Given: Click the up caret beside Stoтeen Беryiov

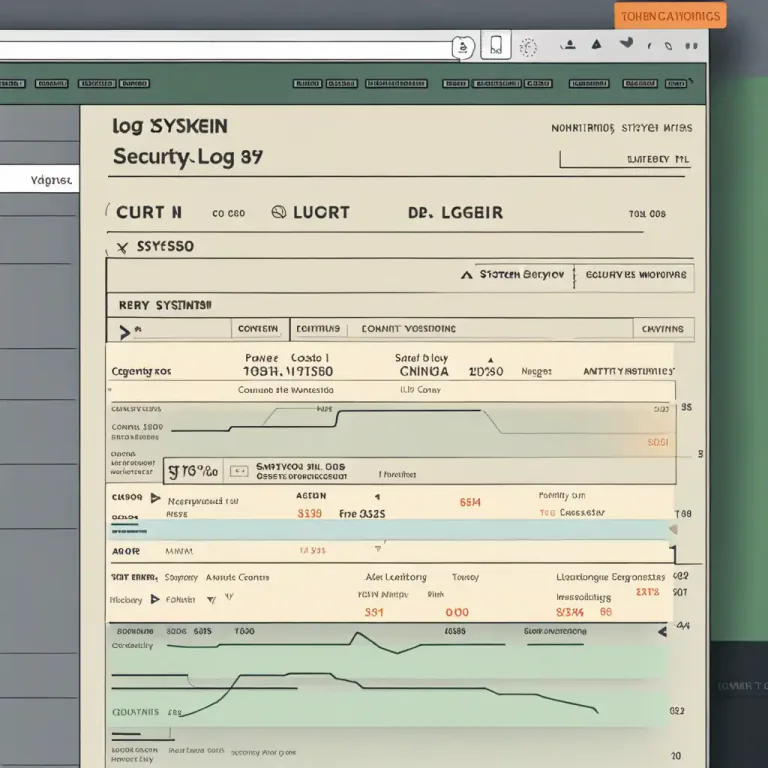Looking at the screenshot, I should 467,275.
